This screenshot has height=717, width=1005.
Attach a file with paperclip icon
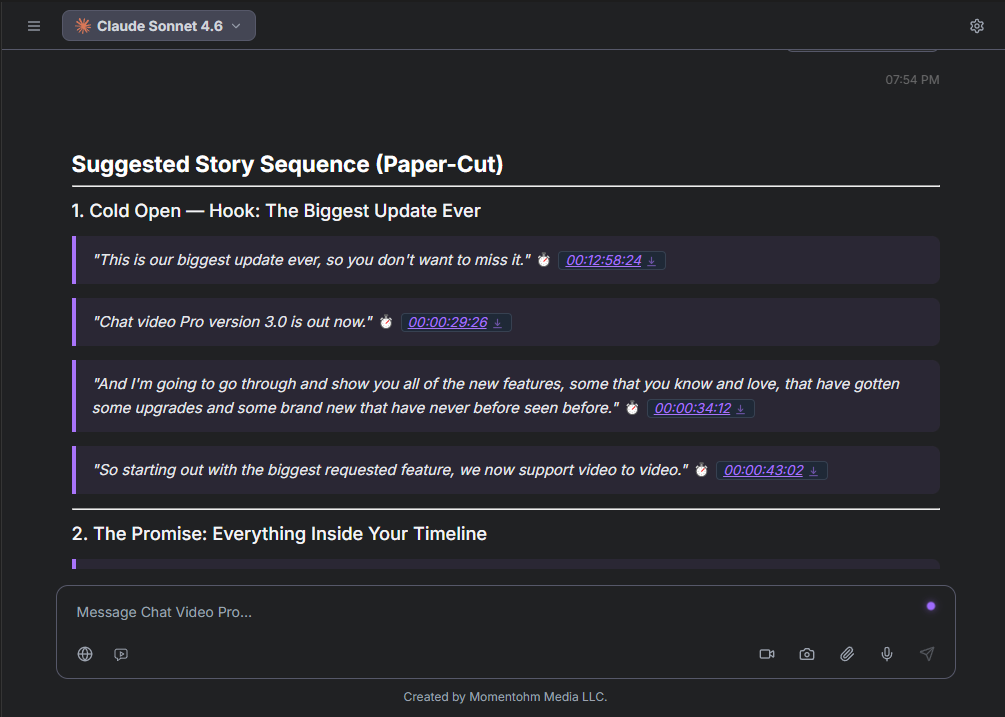(847, 654)
